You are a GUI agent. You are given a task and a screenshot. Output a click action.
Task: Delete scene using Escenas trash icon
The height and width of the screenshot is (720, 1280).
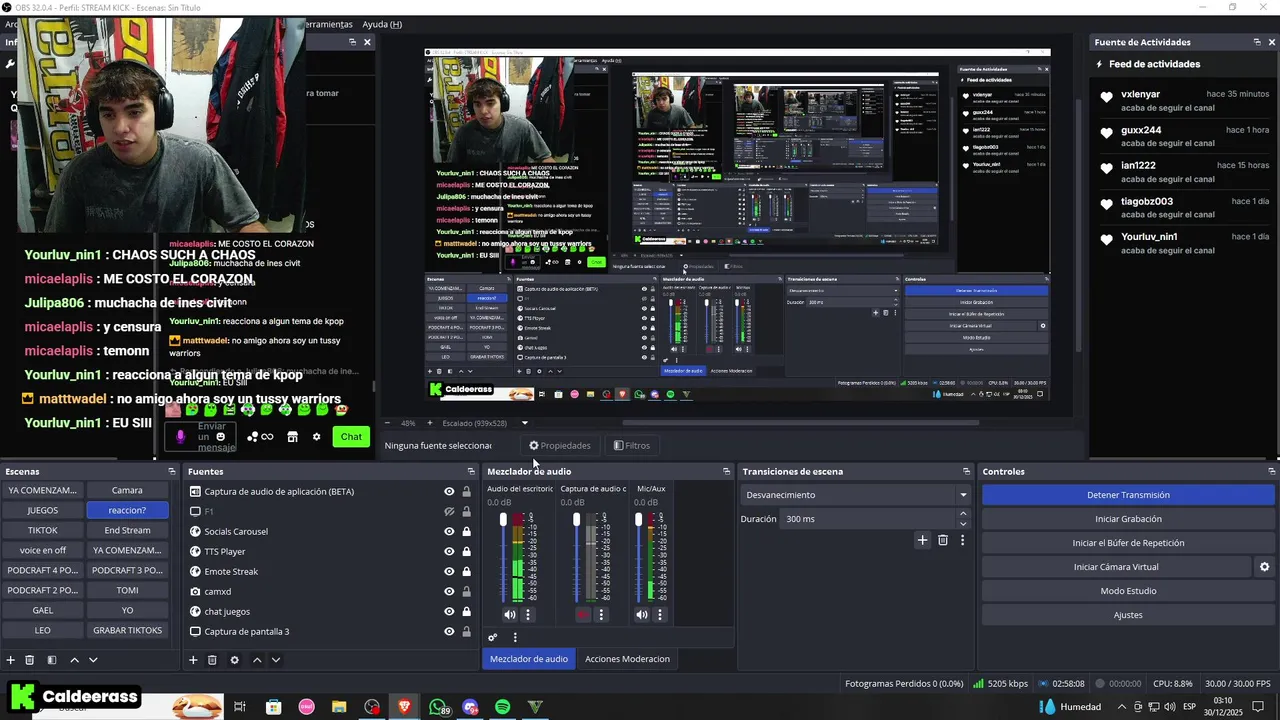[x=30, y=660]
